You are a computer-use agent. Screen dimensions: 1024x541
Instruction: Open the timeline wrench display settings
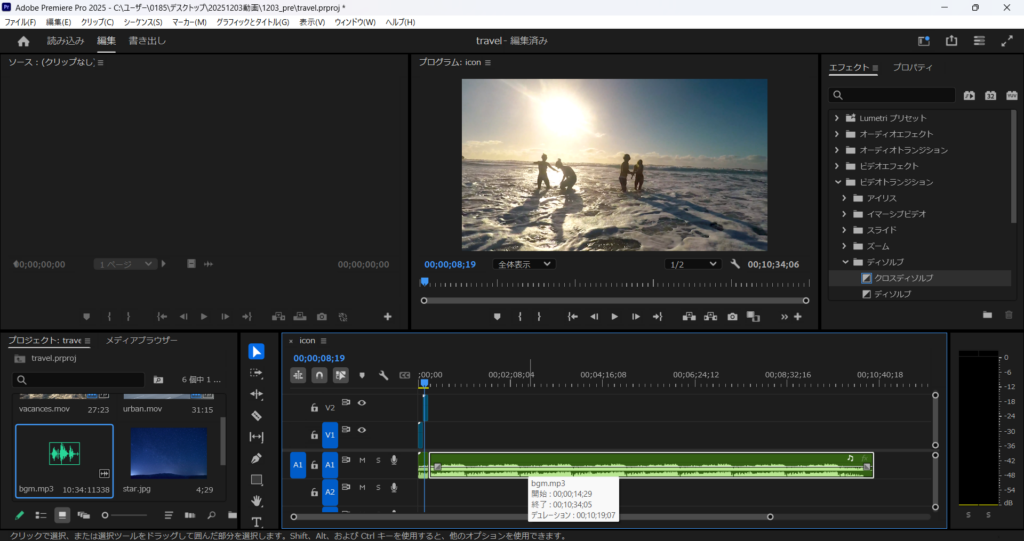click(382, 375)
